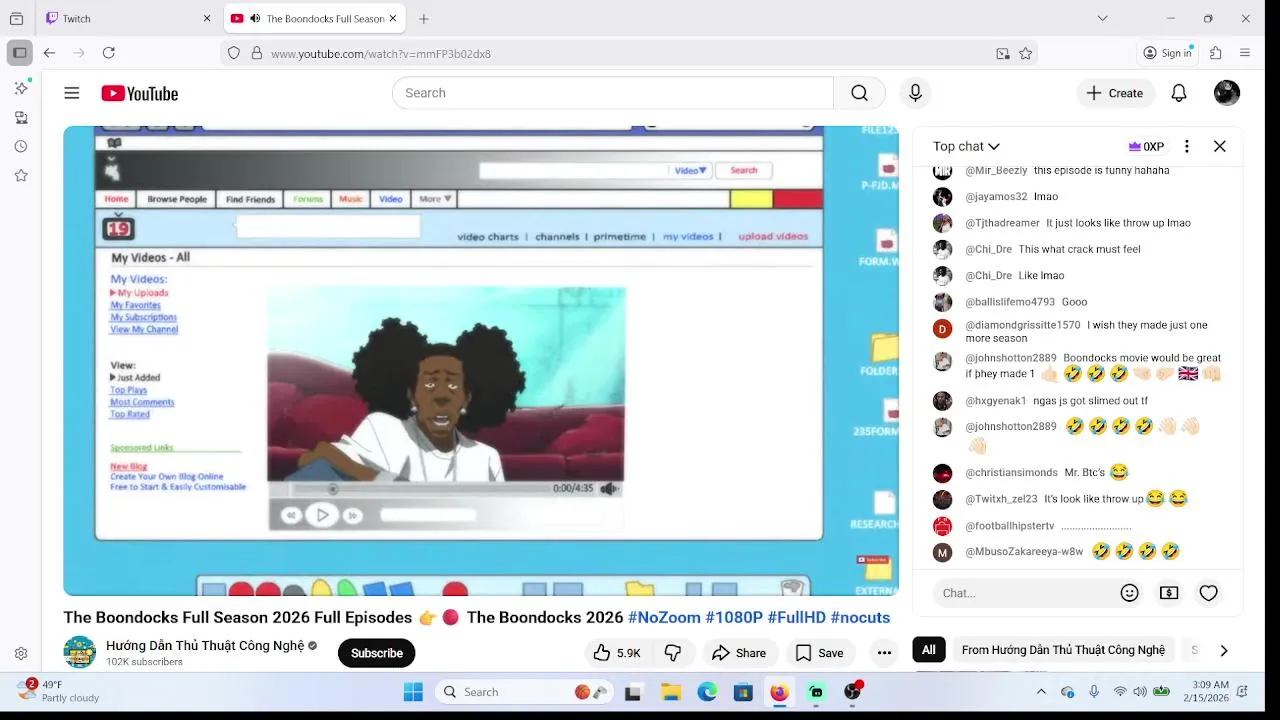Open the live chat more options menu
1280x720 pixels.
1187,146
